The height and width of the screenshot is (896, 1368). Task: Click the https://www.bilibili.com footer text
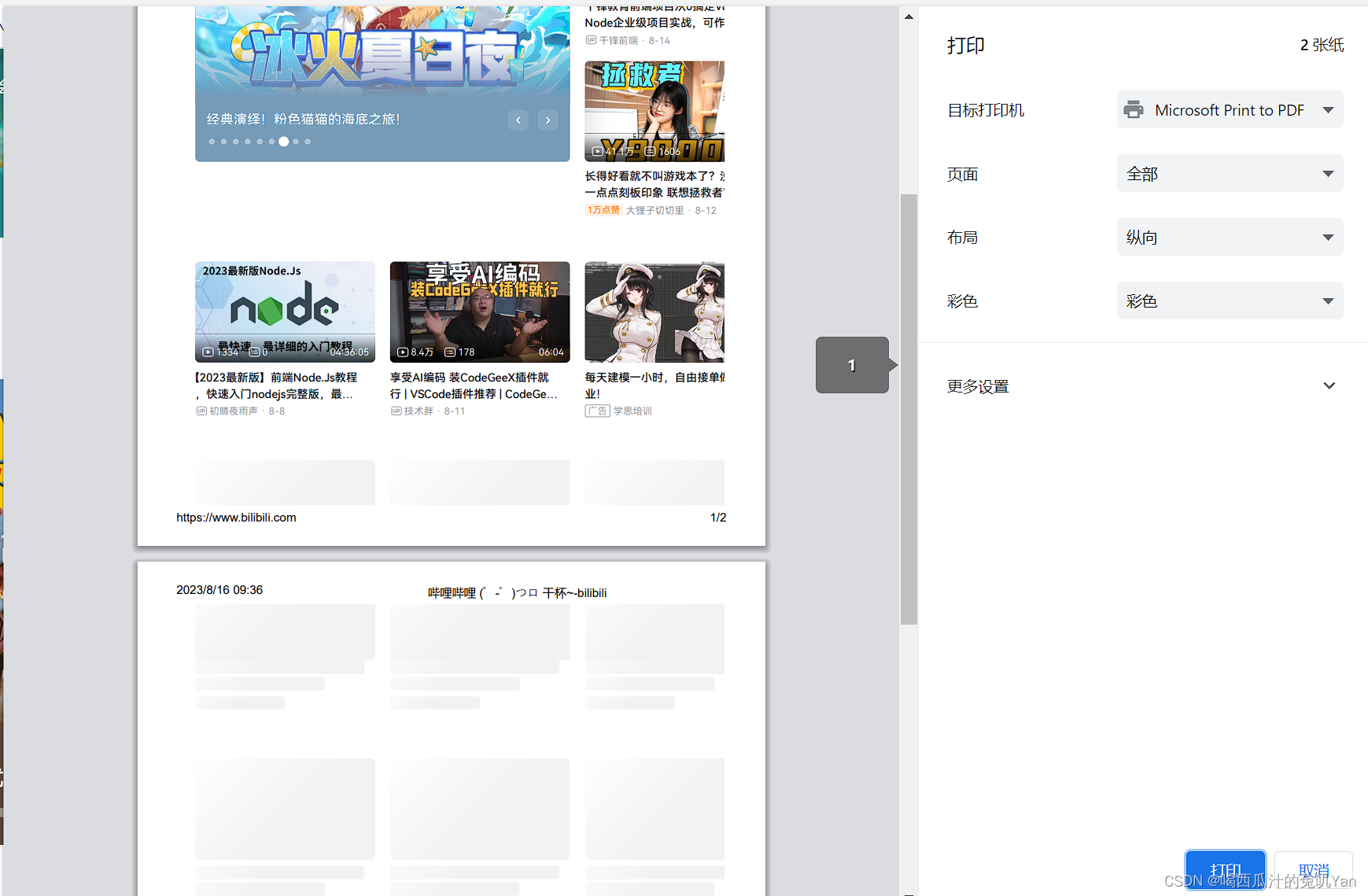[x=236, y=518]
